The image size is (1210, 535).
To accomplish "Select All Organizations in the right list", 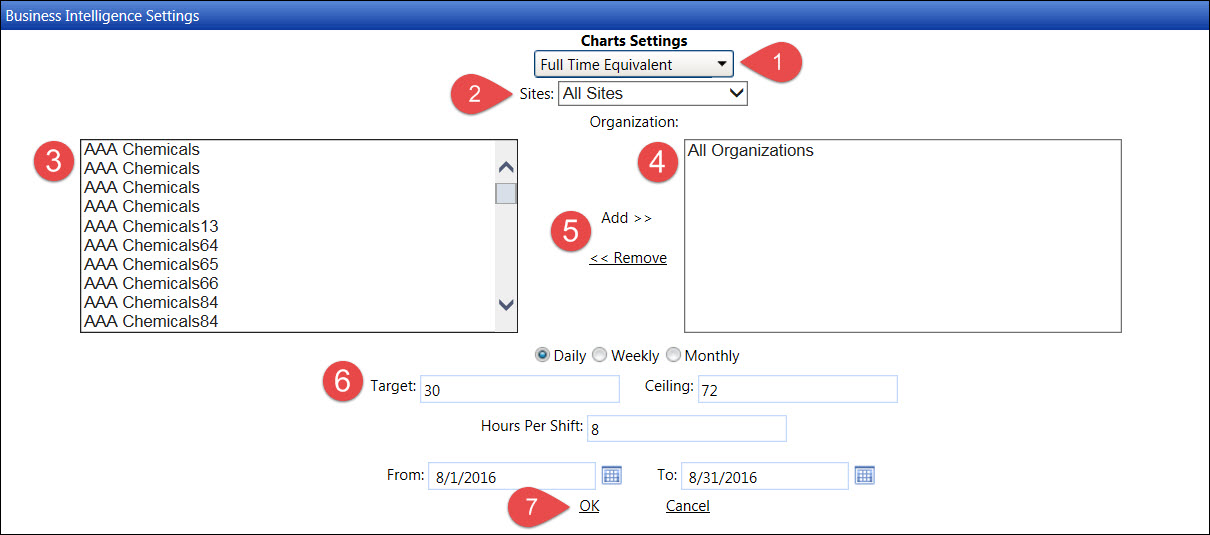I will point(751,151).
